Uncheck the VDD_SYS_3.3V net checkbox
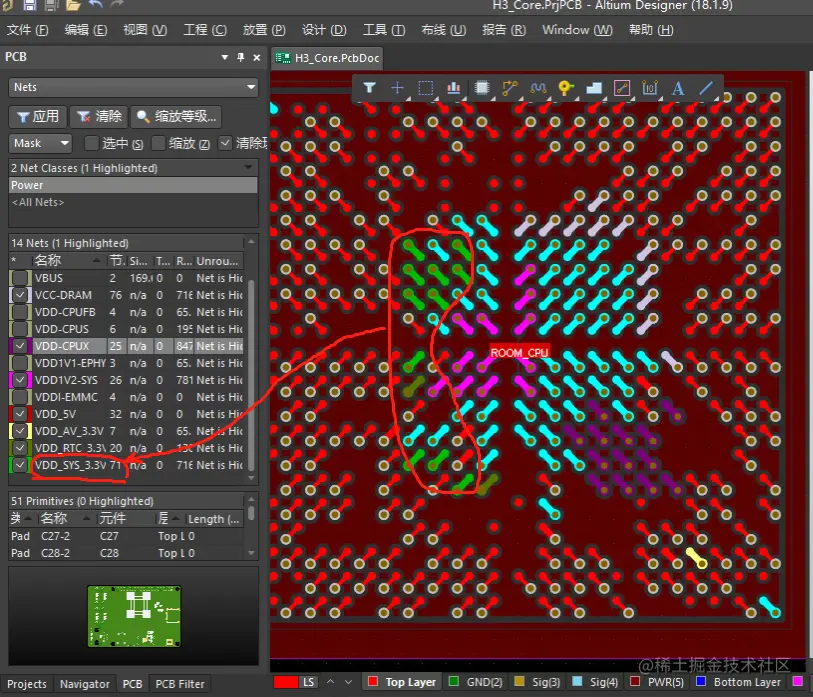Image resolution: width=813 pixels, height=697 pixels. click(20, 465)
